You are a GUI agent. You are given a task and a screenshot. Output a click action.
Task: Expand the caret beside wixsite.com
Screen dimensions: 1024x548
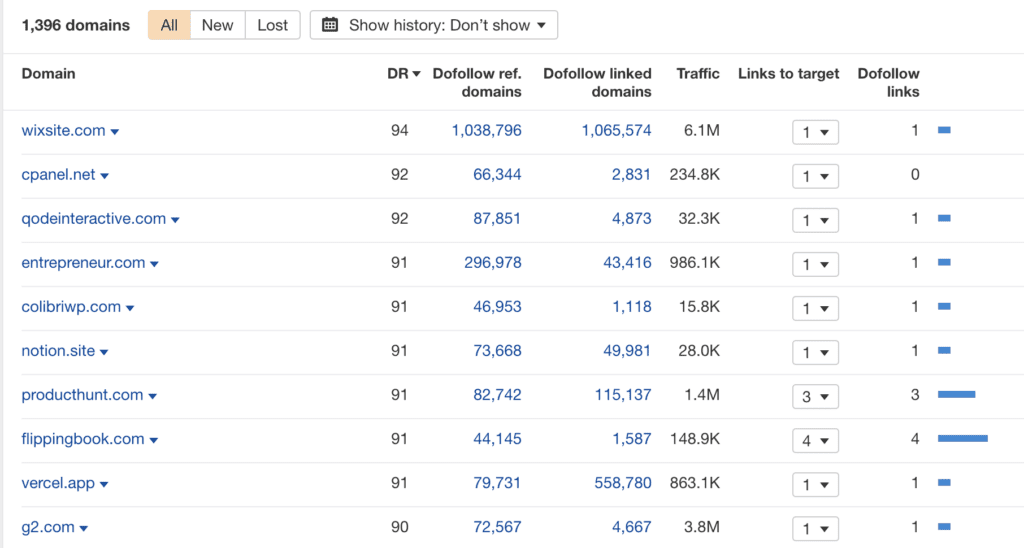click(x=115, y=132)
